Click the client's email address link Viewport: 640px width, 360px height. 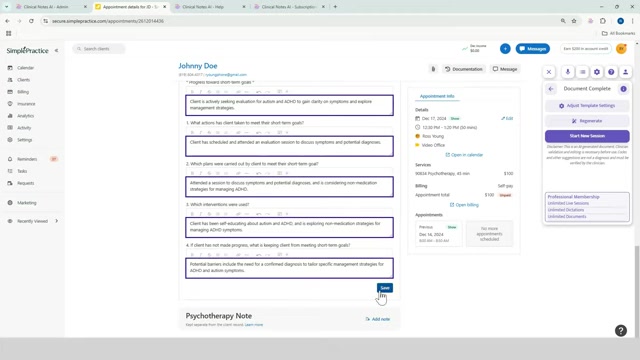(226, 75)
